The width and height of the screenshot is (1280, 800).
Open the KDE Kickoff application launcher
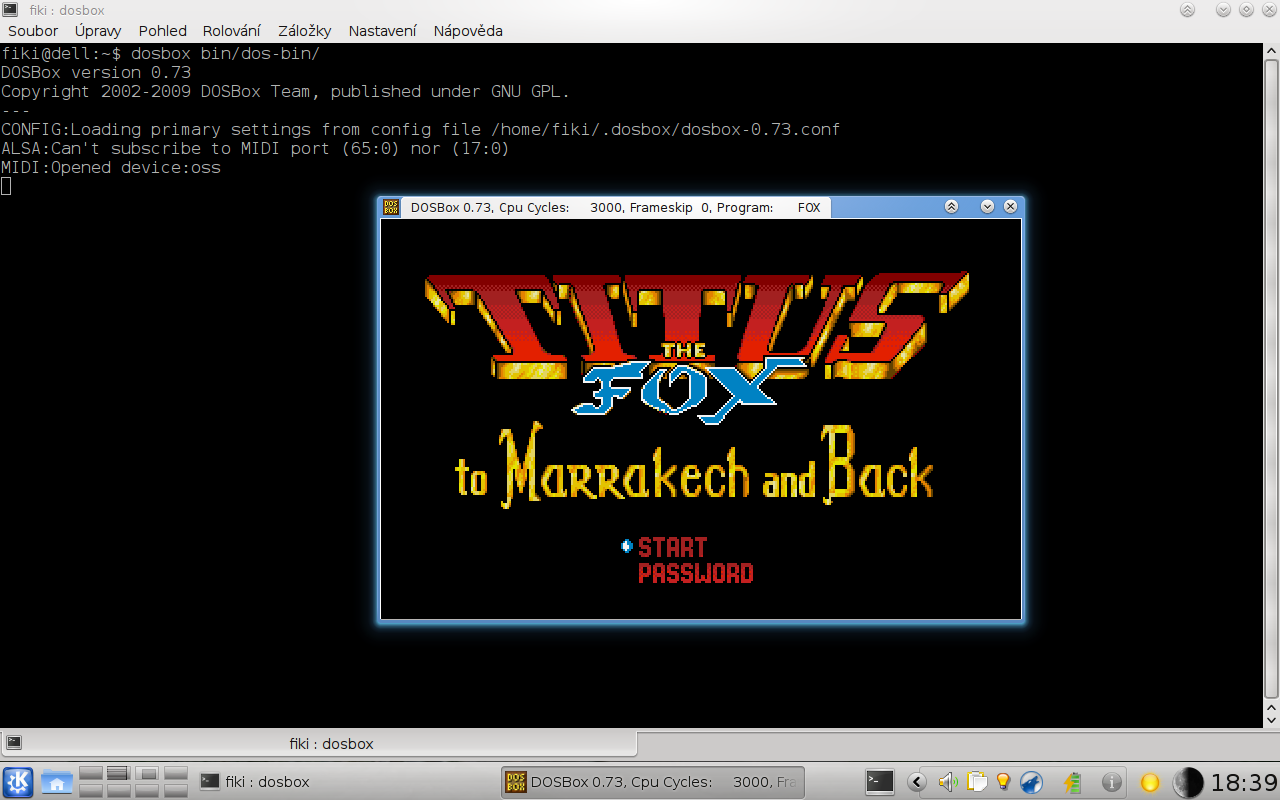tap(18, 782)
